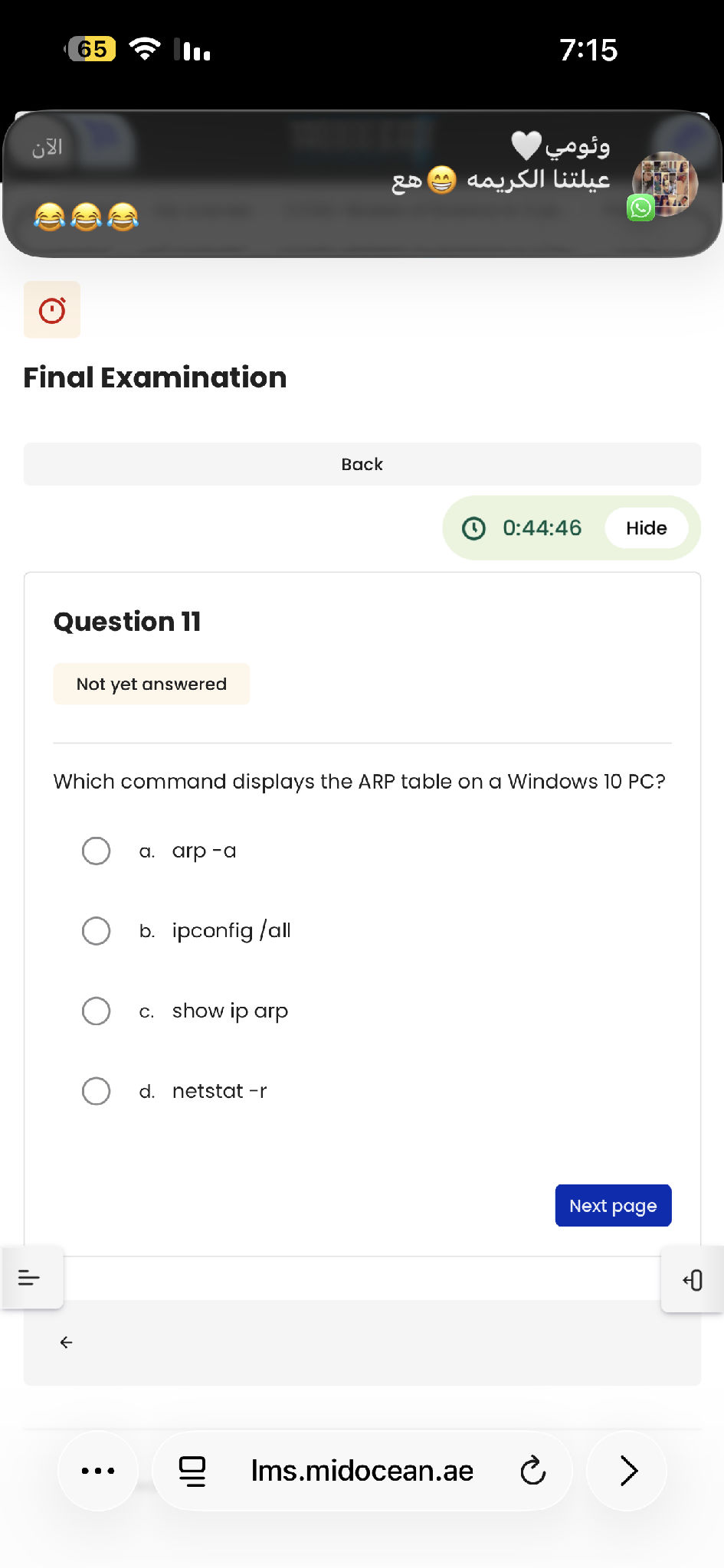Select the radio button for arp -a
This screenshot has height=1568, width=724.
click(x=96, y=851)
